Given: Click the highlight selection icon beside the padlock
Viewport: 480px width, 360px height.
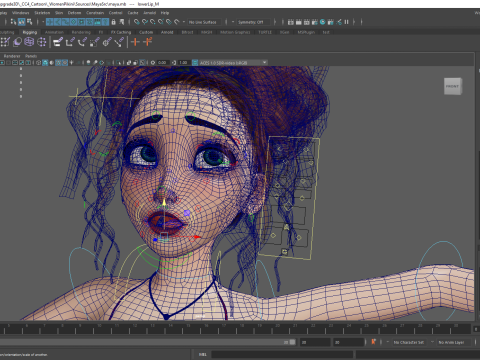Looking at the screenshot, I should click(122, 22).
